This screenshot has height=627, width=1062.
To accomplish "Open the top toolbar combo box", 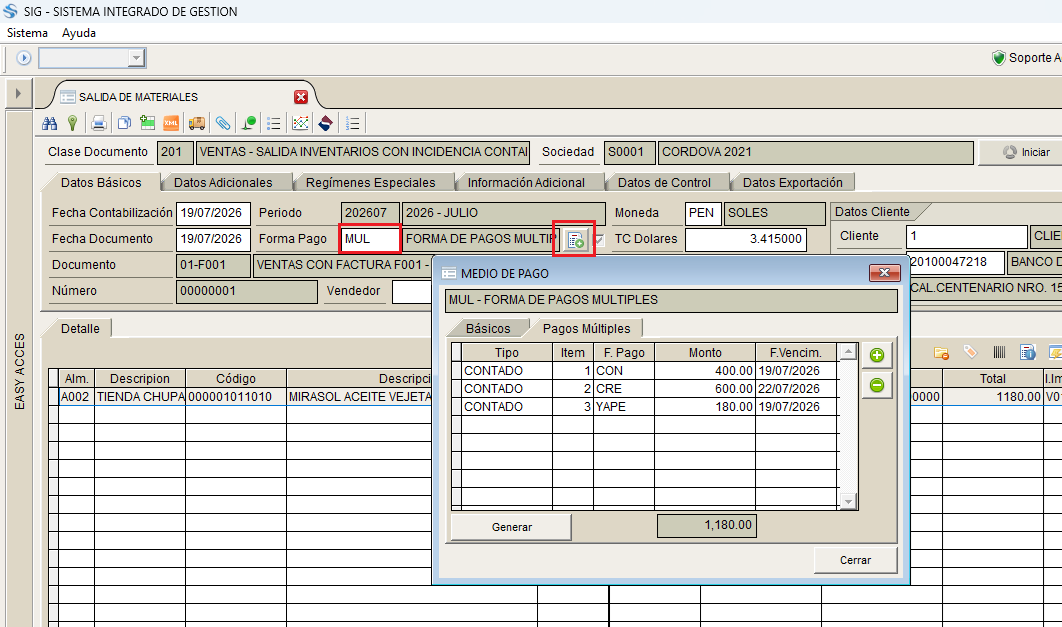I will (x=92, y=58).
